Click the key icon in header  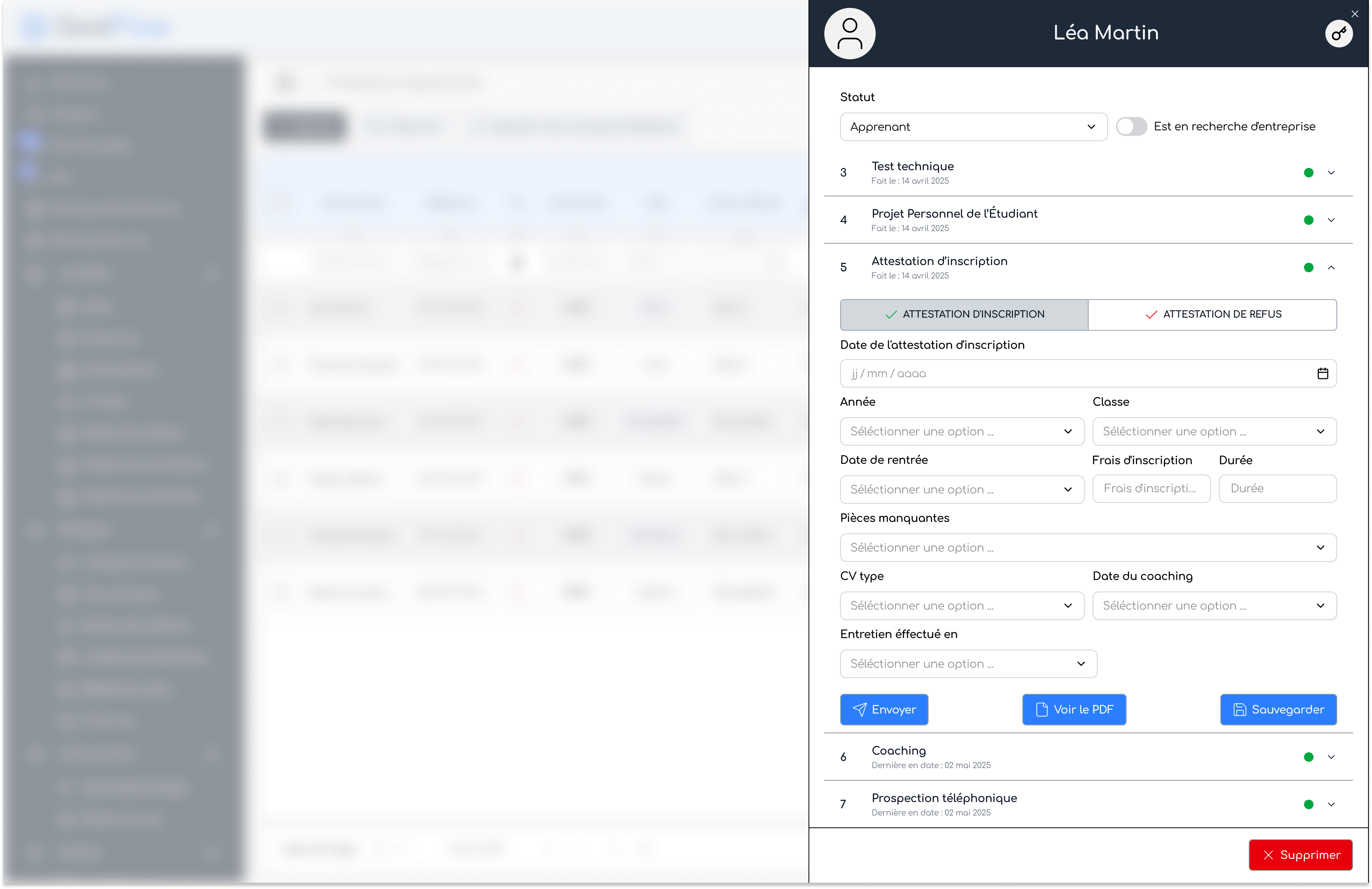1339,33
